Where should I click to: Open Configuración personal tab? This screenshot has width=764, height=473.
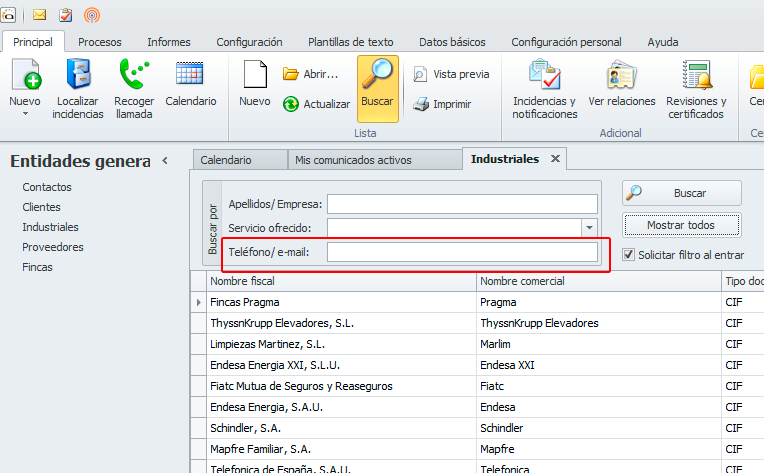coord(566,42)
